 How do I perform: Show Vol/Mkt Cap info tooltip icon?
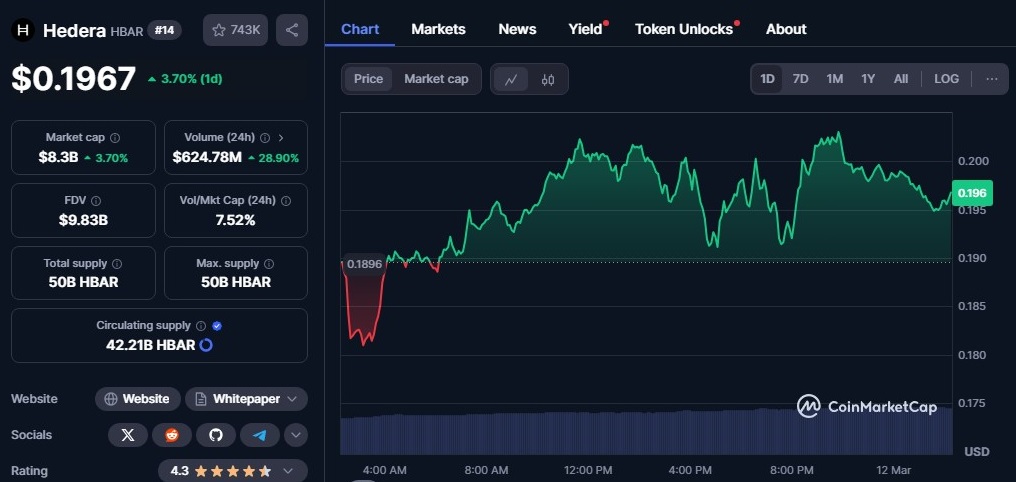[x=286, y=201]
